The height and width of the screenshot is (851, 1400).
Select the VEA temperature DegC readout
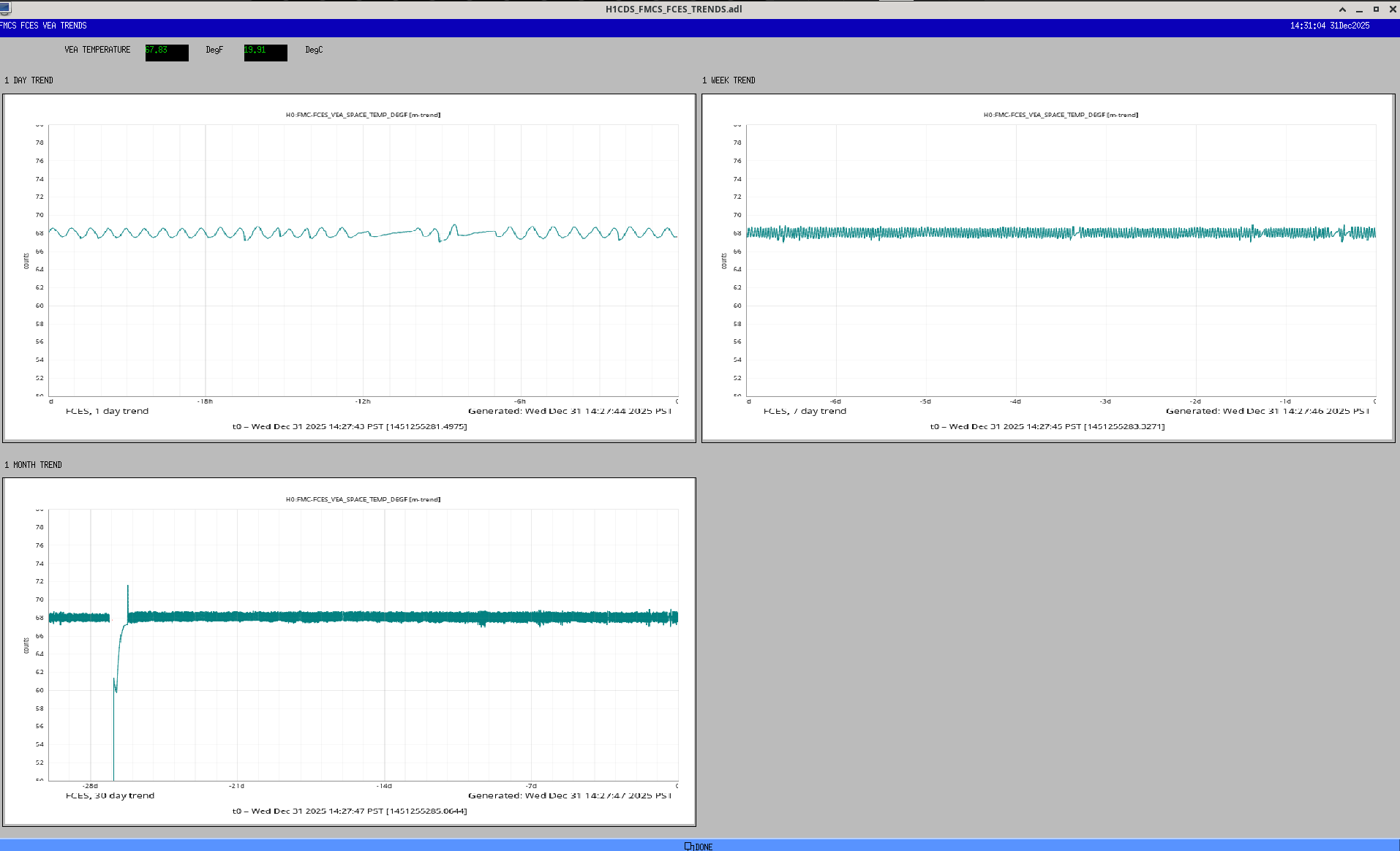[265, 52]
